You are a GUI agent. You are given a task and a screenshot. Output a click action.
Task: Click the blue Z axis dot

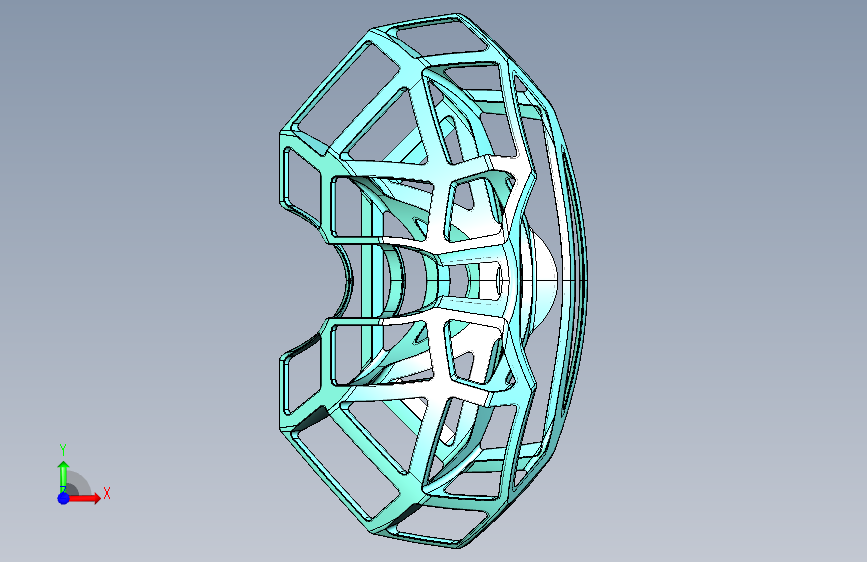click(64, 498)
